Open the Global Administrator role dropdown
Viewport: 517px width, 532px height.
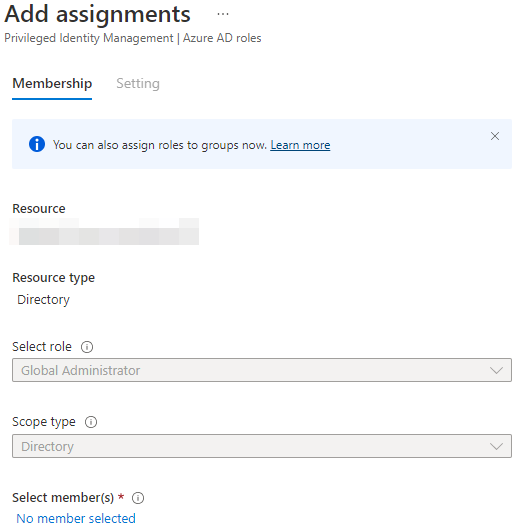tap(262, 370)
